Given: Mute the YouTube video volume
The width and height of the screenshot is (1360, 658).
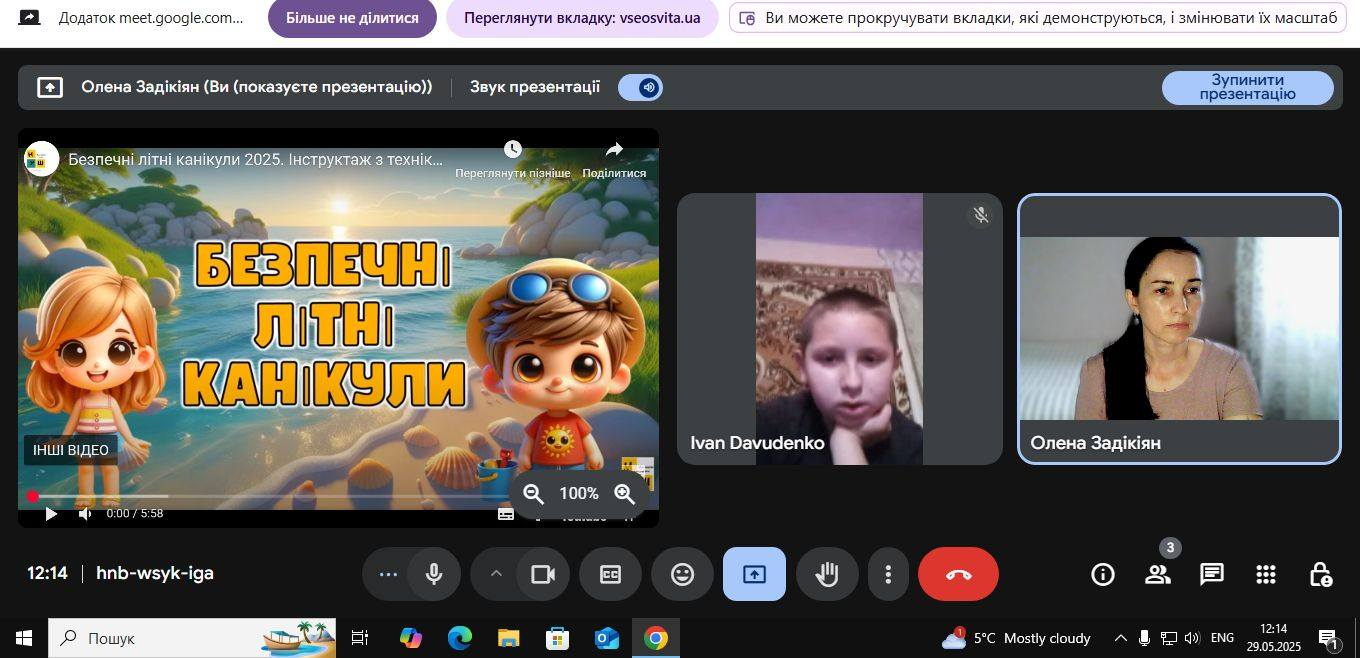Looking at the screenshot, I should (85, 514).
